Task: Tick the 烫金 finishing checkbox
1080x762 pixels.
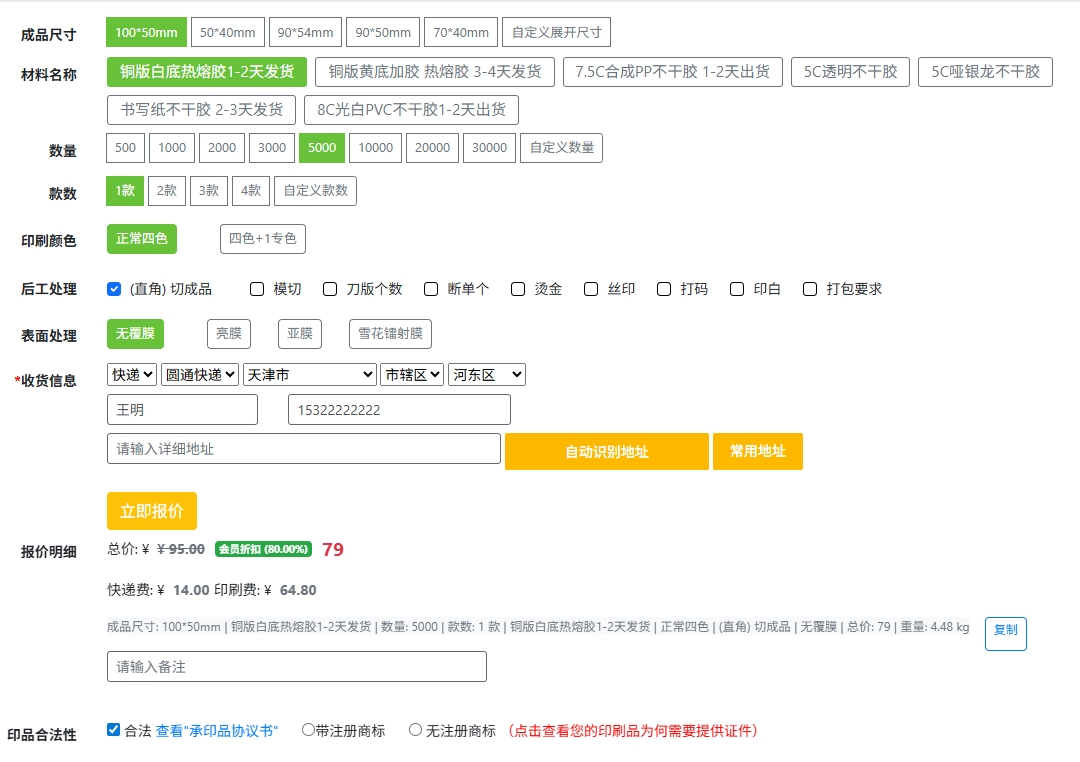Action: click(518, 289)
